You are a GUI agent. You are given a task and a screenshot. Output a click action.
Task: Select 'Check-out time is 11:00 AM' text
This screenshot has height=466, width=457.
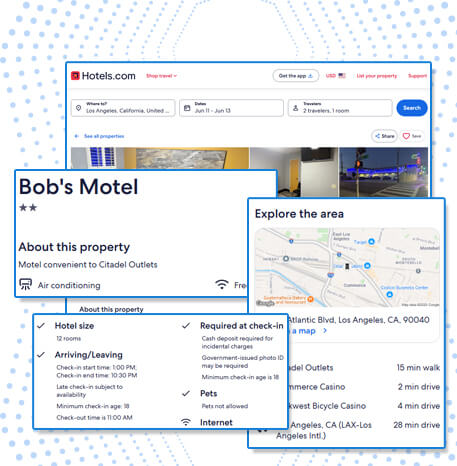point(94,417)
